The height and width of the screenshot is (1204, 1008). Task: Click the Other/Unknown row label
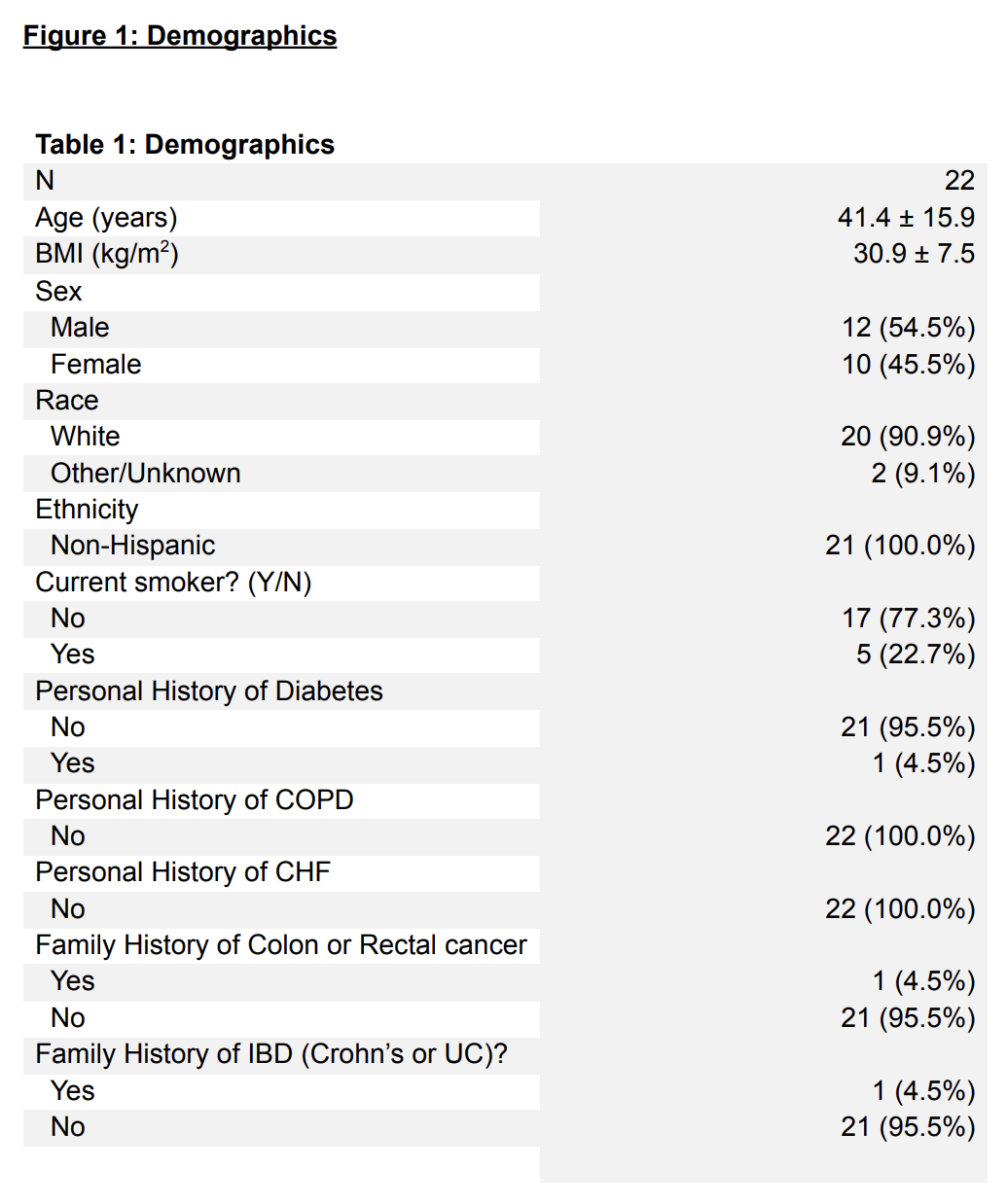tap(146, 474)
